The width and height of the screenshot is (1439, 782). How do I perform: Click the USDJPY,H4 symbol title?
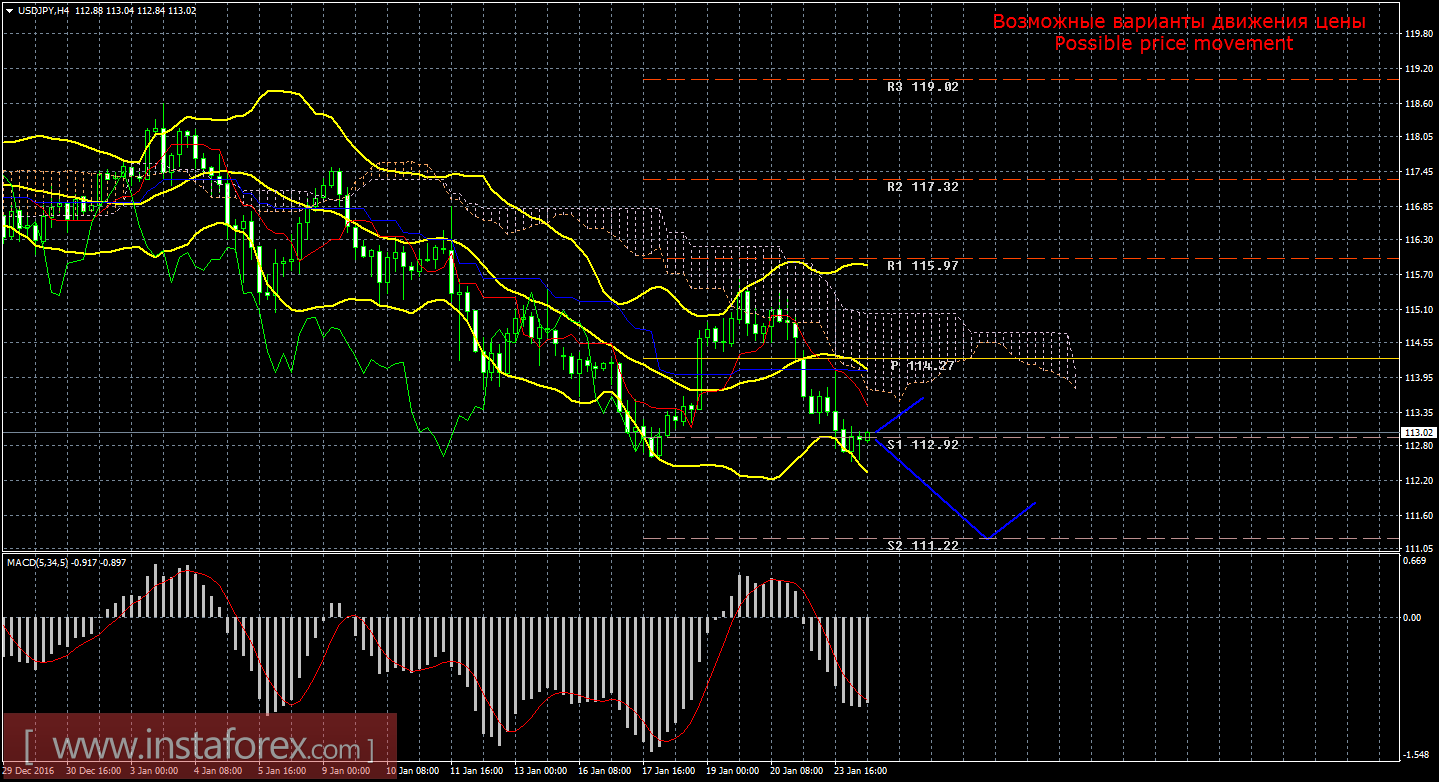(42, 10)
